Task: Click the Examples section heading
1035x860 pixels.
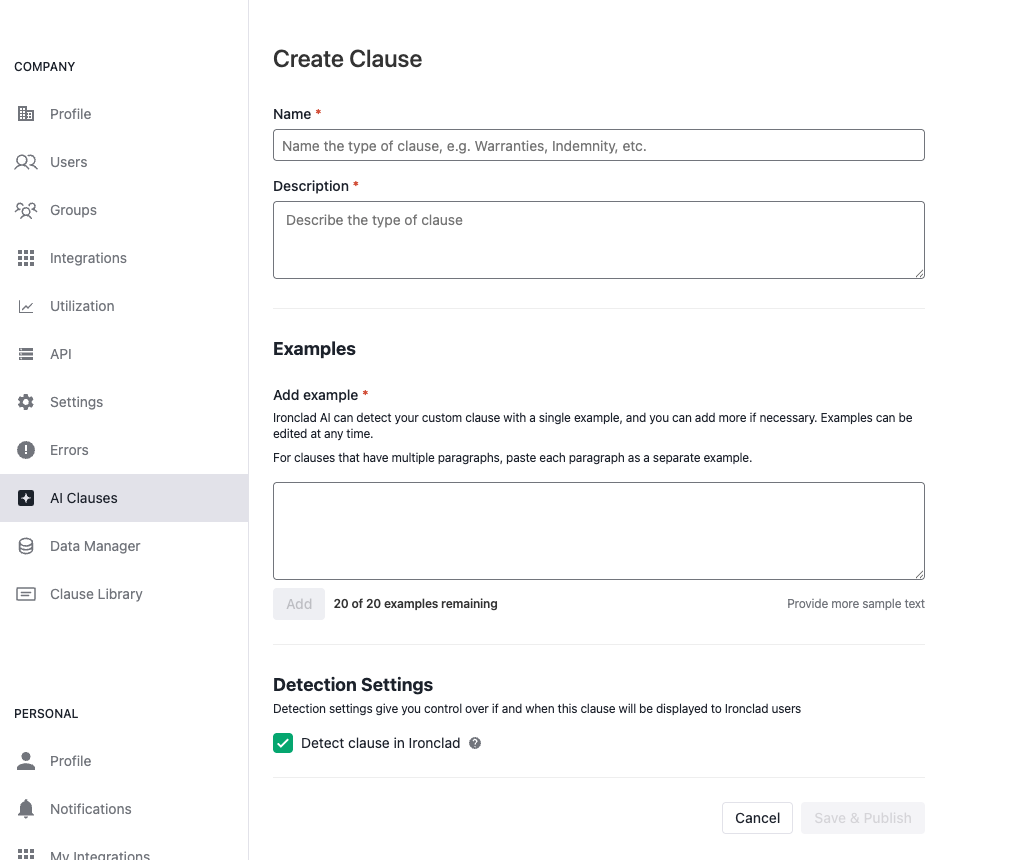Action: point(314,348)
